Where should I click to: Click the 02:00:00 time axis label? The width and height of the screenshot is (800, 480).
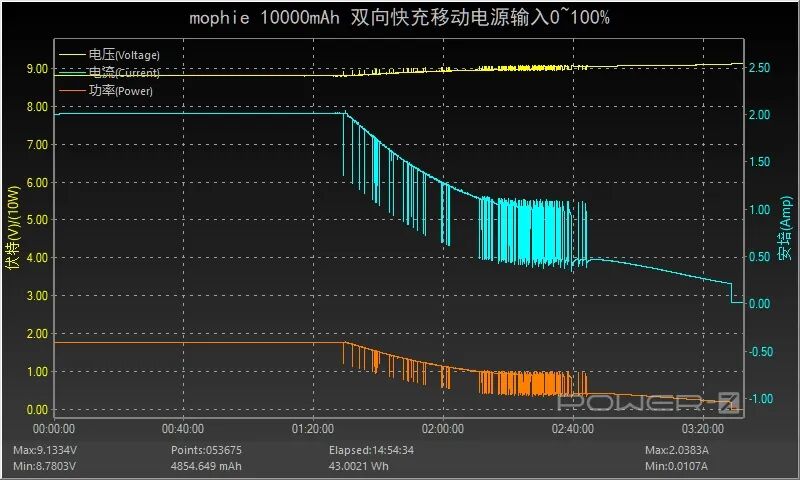pyautogui.click(x=443, y=429)
